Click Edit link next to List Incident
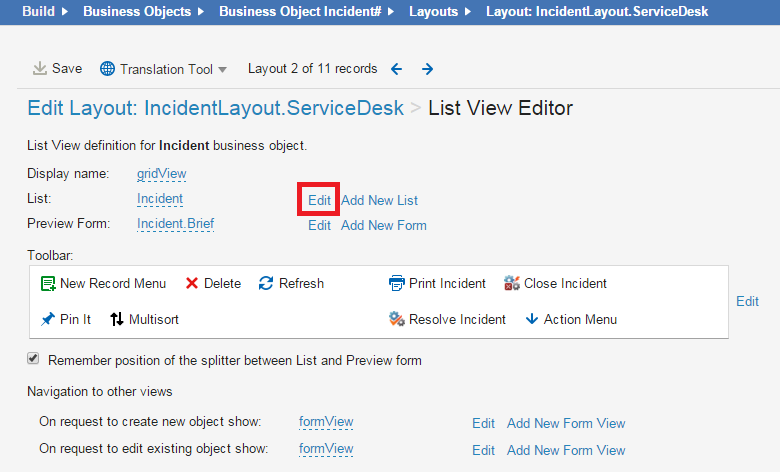Image resolution: width=780 pixels, height=472 pixels. tap(319, 200)
